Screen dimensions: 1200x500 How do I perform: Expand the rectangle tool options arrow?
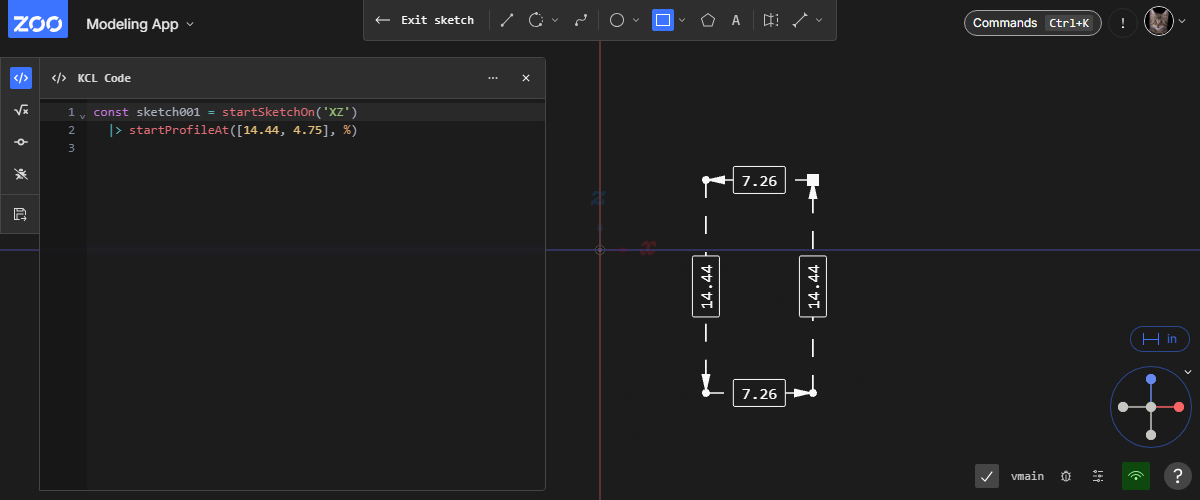pyautogui.click(x=682, y=20)
